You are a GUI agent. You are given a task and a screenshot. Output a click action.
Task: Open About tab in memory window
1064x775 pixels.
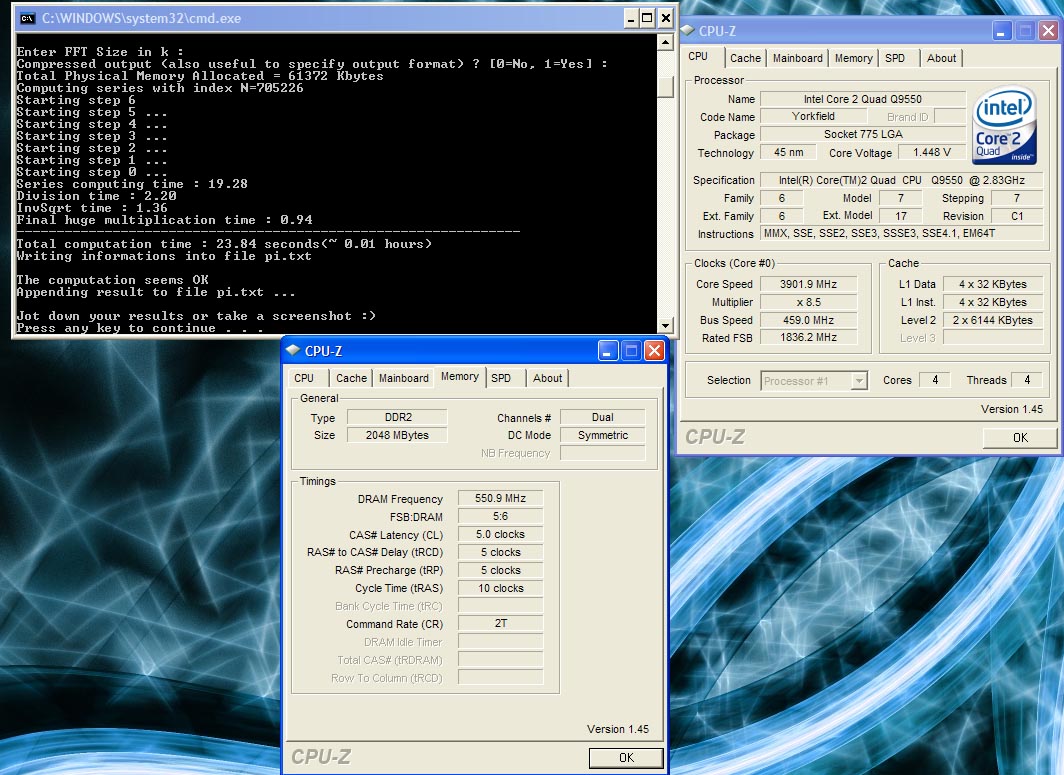tap(547, 378)
